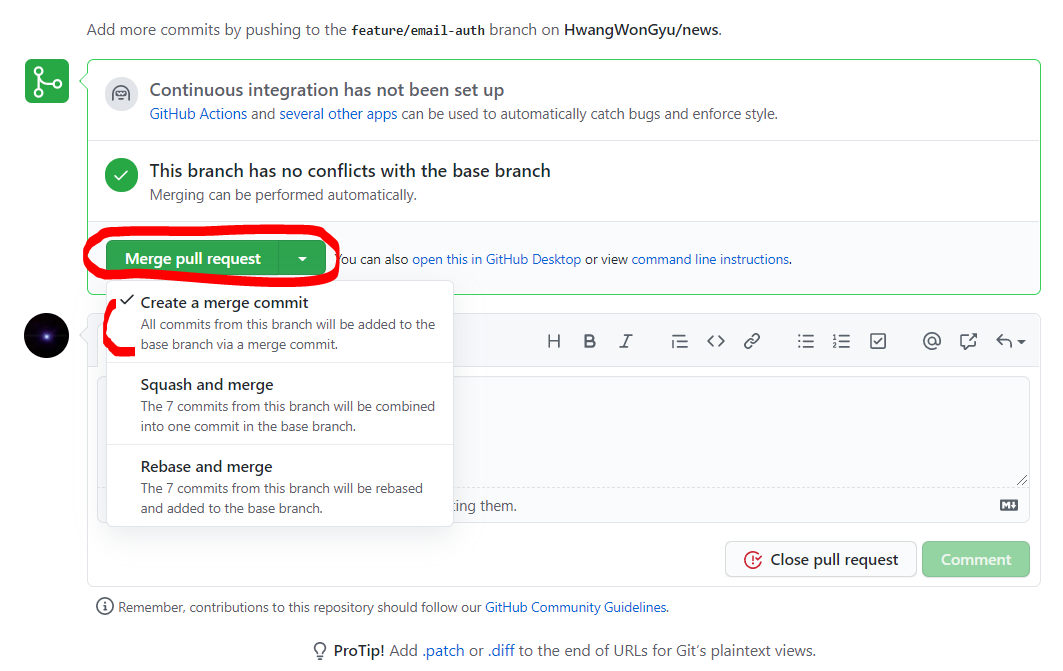Open GitHub Actions link
The width and height of the screenshot is (1063, 671).
click(x=198, y=114)
